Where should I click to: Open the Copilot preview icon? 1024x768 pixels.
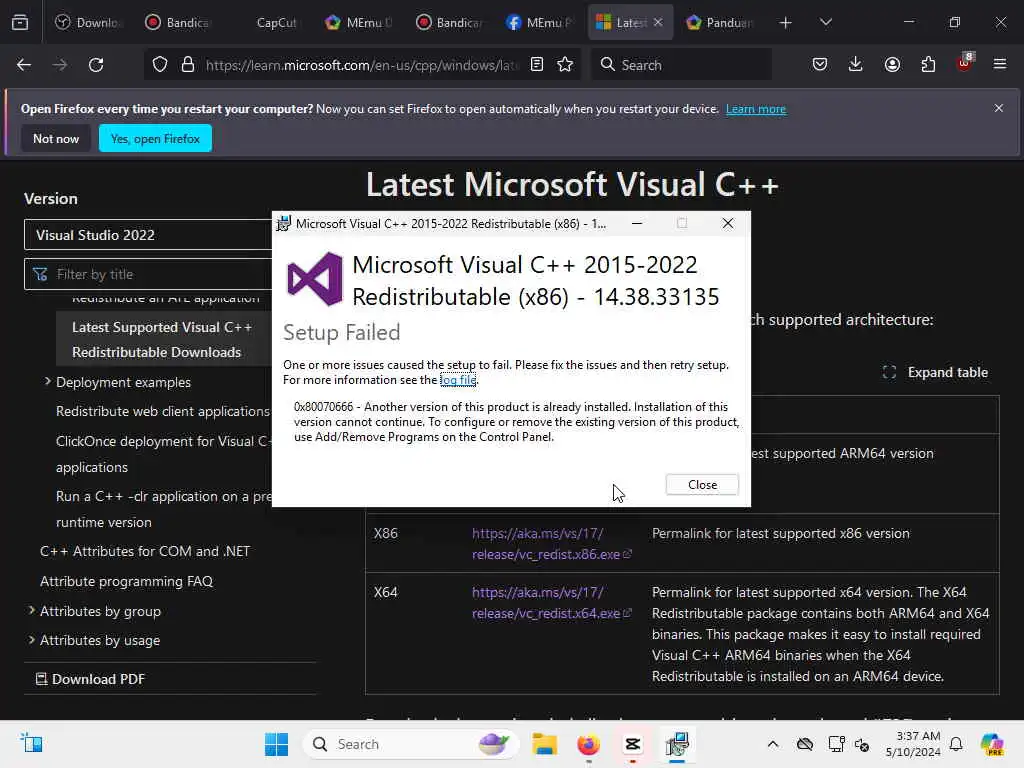click(x=992, y=744)
